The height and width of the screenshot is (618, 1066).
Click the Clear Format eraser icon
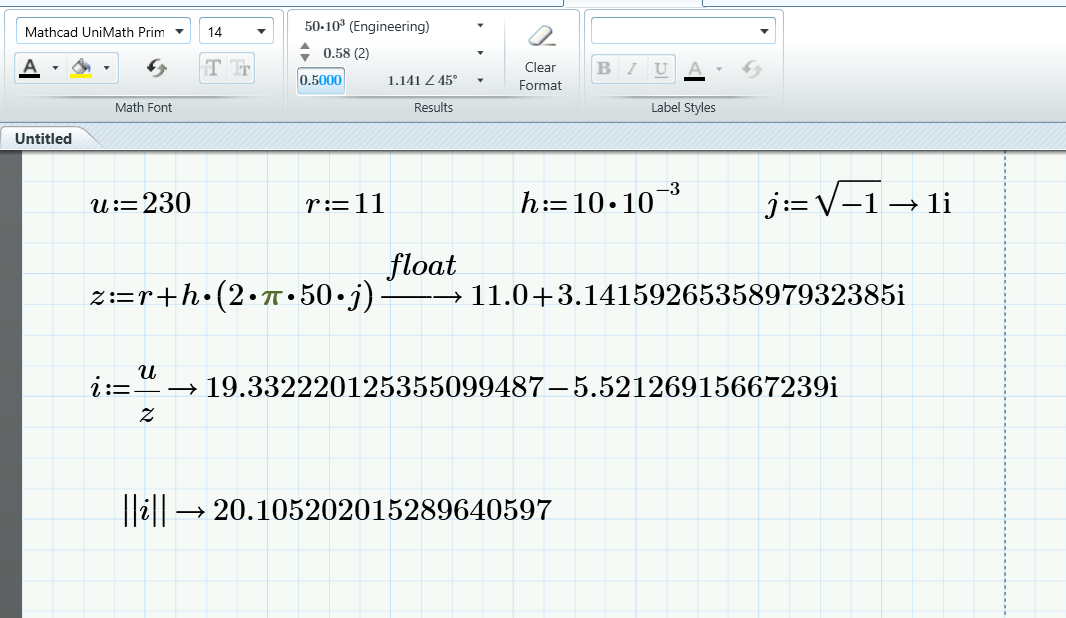click(x=540, y=36)
